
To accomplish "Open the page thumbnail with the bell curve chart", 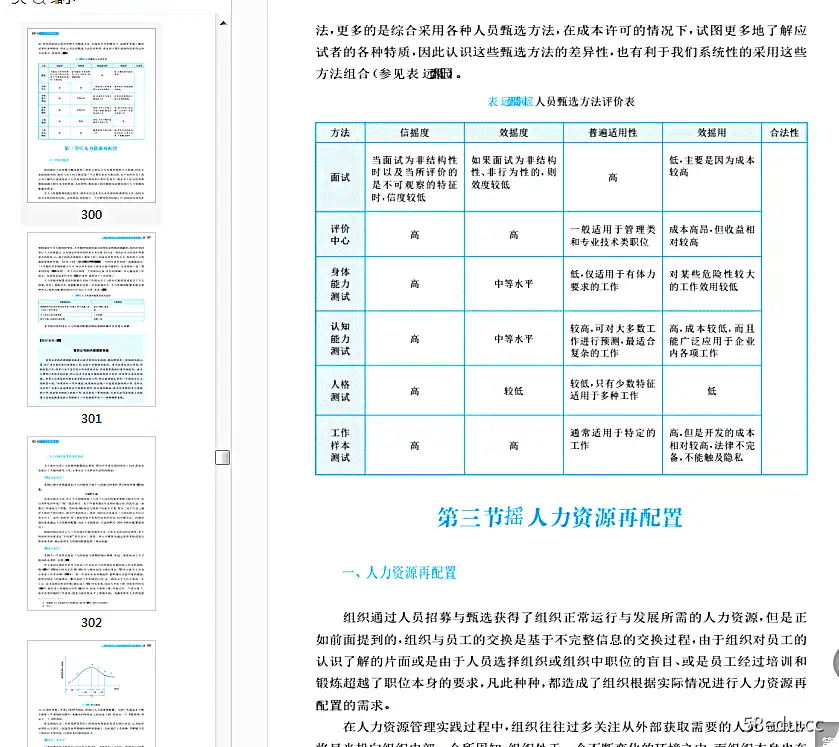I will coord(91,693).
